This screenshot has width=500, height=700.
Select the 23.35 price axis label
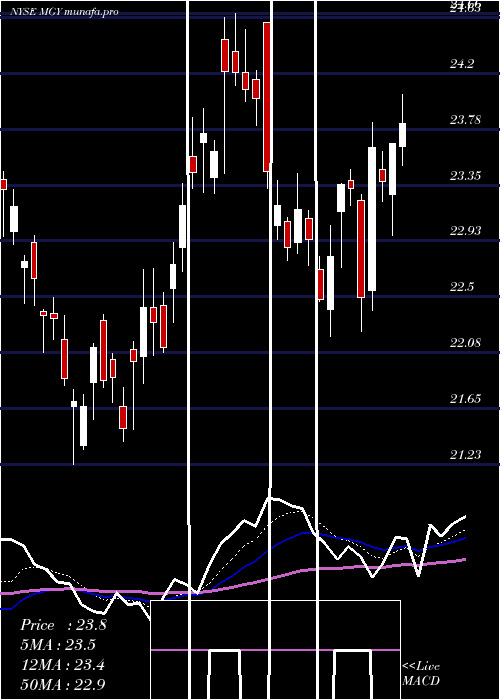[465, 175]
